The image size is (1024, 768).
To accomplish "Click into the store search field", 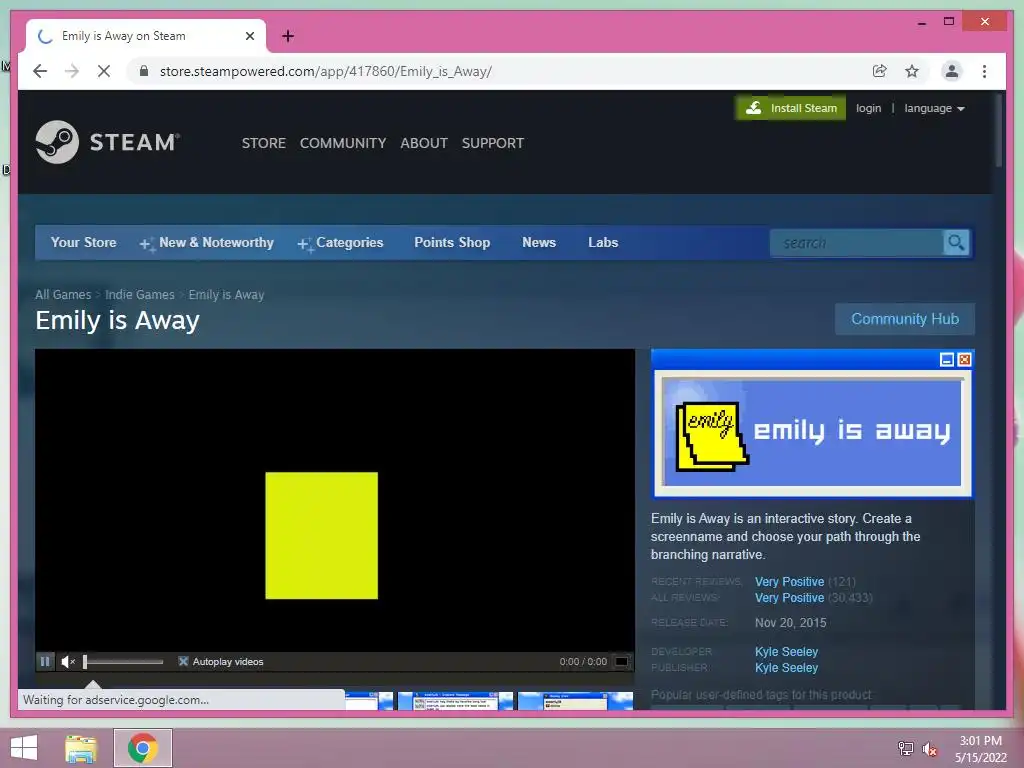I will click(x=857, y=243).
